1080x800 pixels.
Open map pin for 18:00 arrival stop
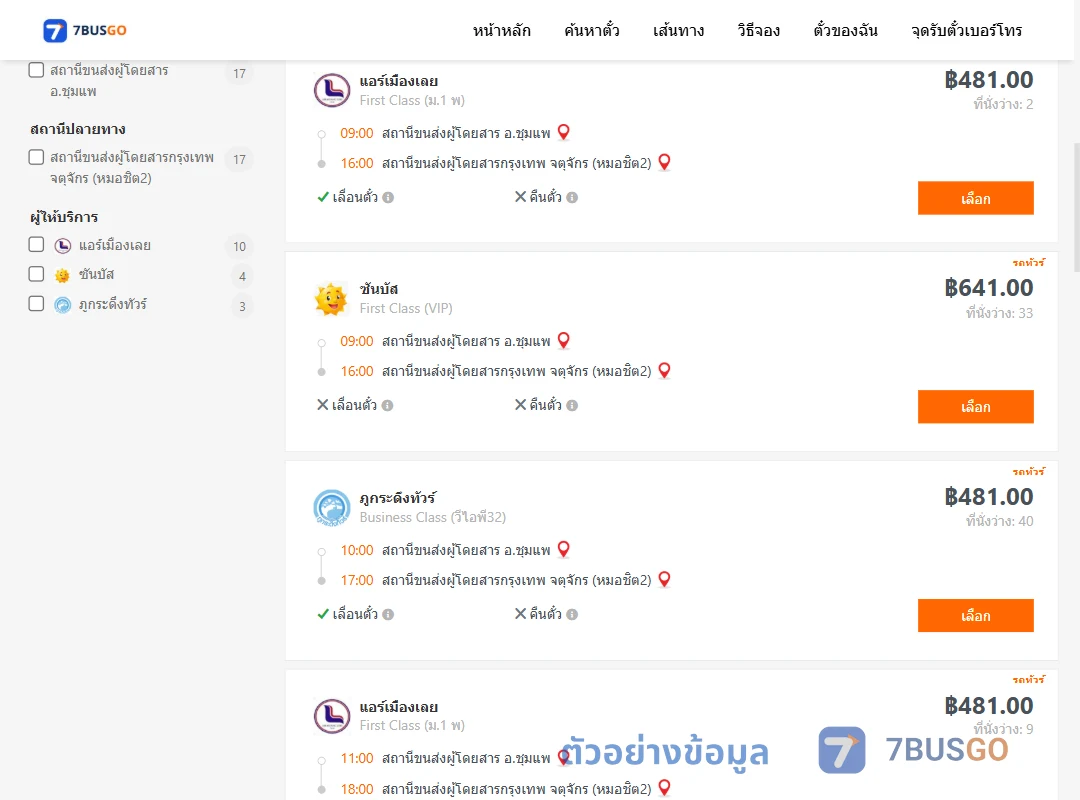(664, 787)
